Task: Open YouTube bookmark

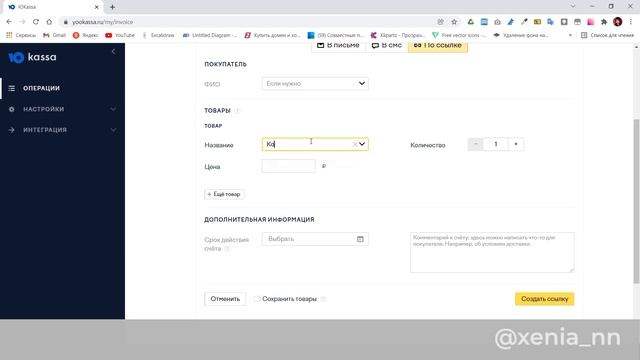Action: point(120,35)
